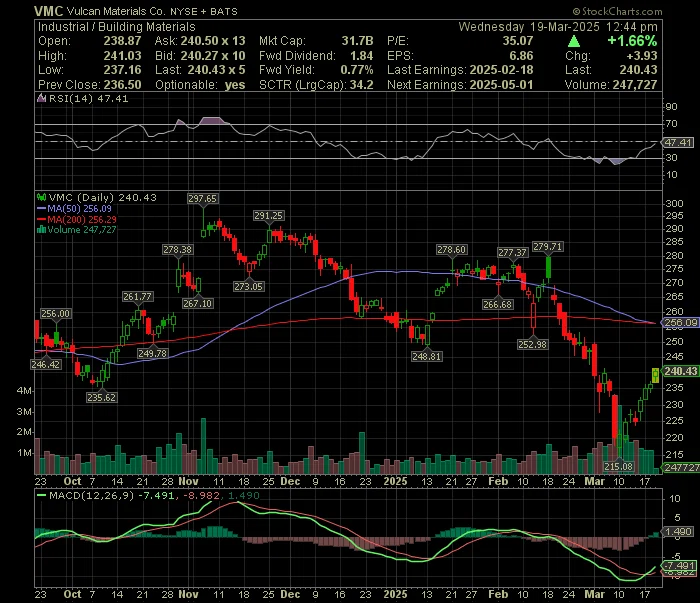Click the SCTR (LrgCap) value 34.2
This screenshot has width=700, height=603.
[x=362, y=85]
